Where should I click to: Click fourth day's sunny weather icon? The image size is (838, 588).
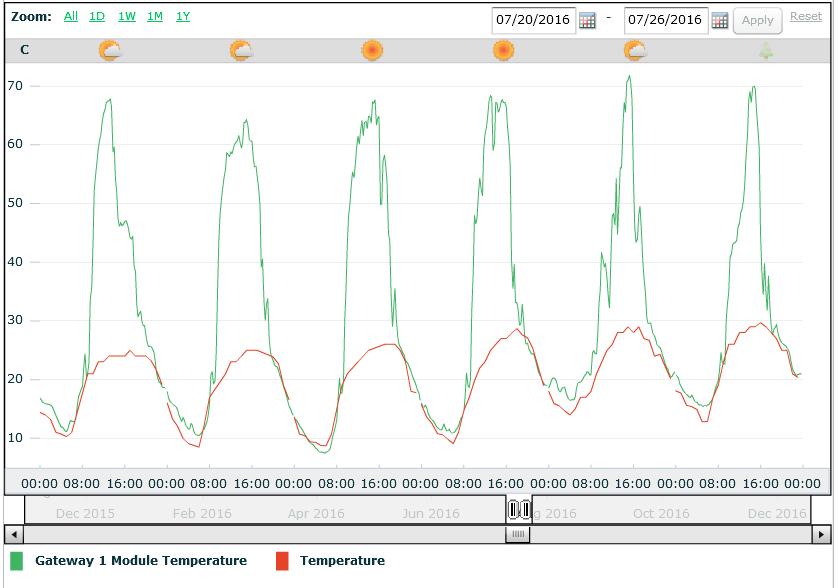pyautogui.click(x=503, y=51)
